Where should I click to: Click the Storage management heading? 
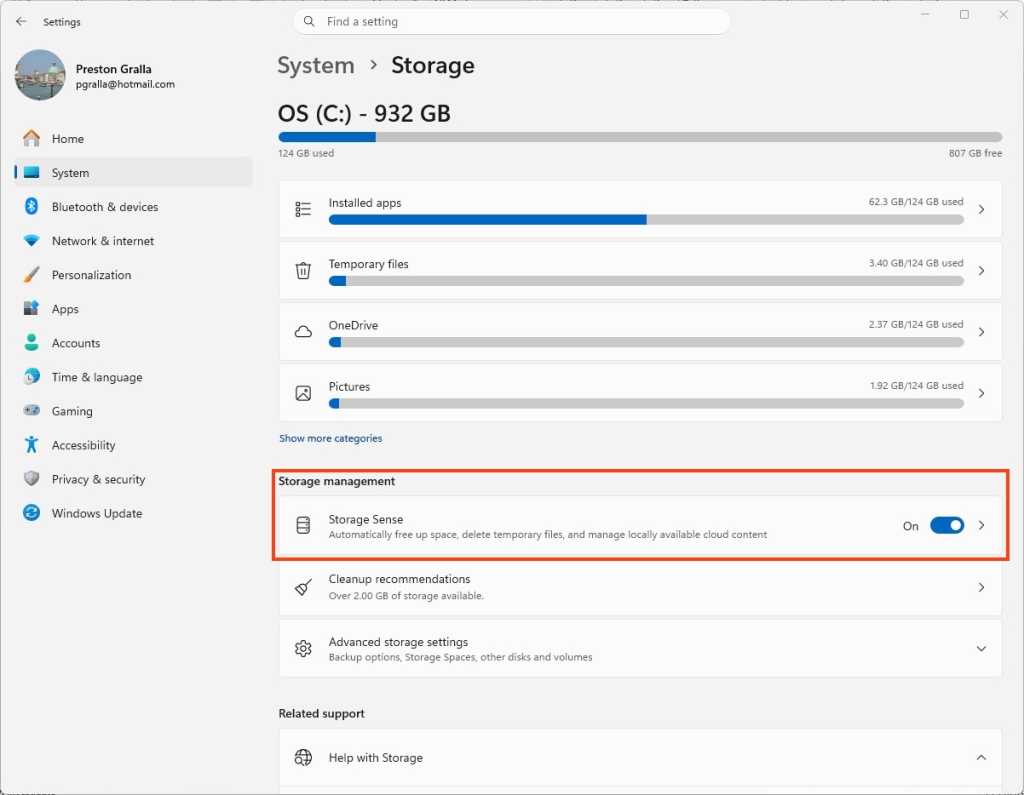336,481
